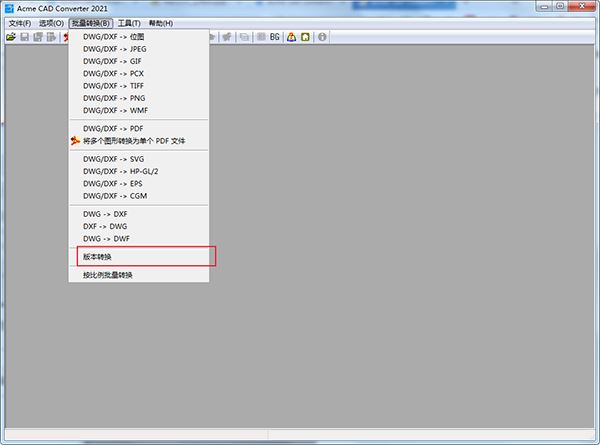Close the 批量转换(B) menu header
This screenshot has height=445, width=600.
coord(91,23)
